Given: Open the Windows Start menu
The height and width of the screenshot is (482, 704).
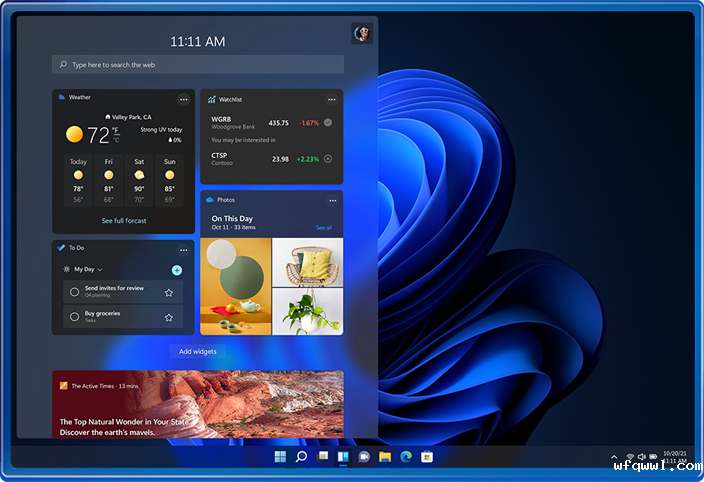Looking at the screenshot, I should 279,457.
